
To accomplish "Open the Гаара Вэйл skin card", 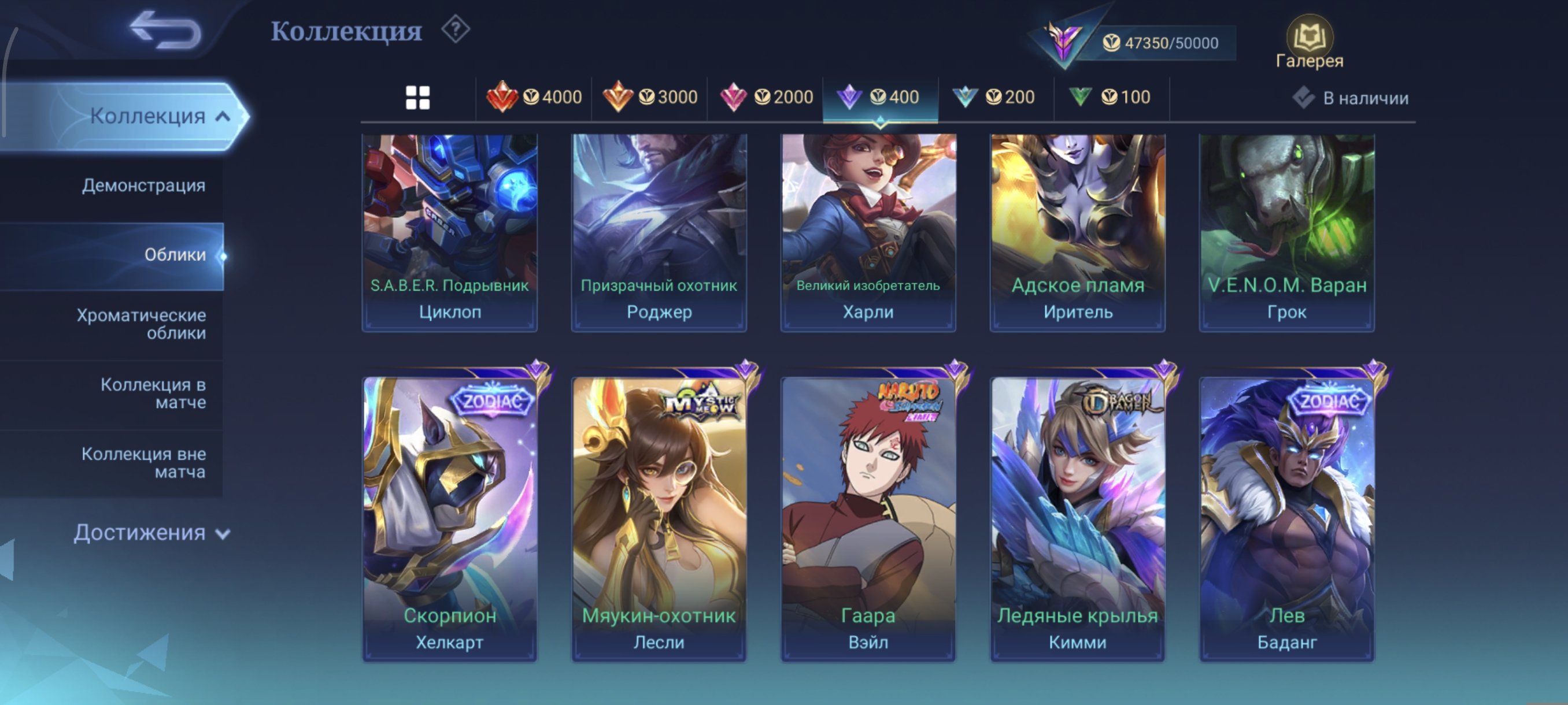I will click(868, 517).
